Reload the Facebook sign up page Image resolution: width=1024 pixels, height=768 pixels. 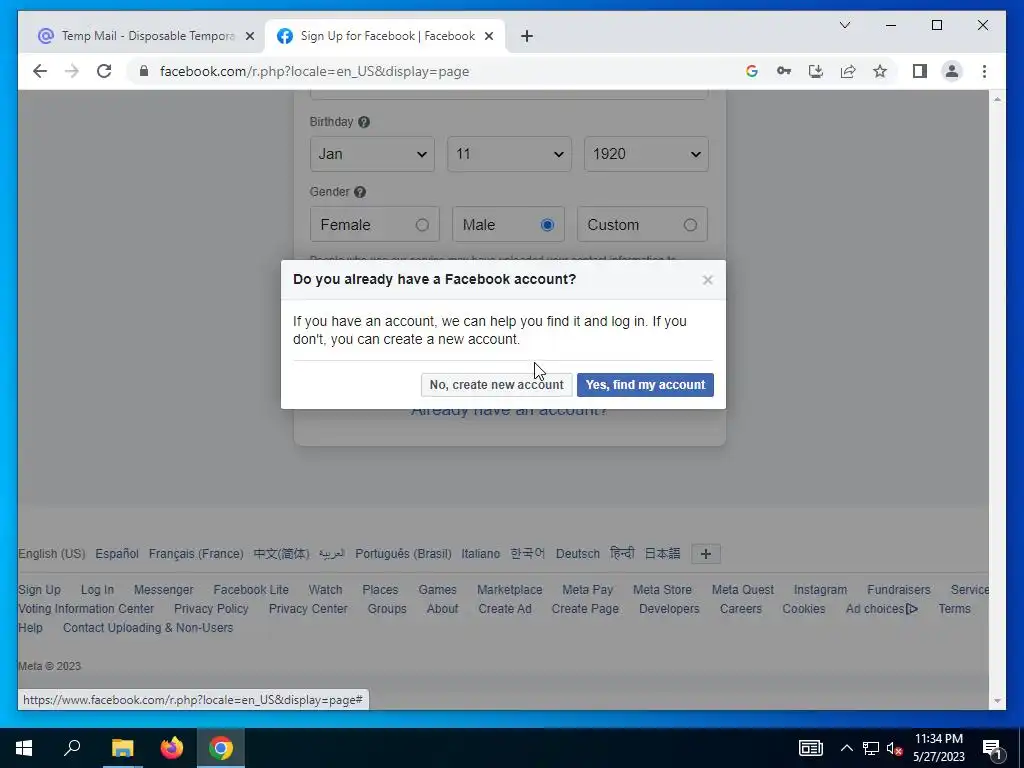click(x=104, y=71)
